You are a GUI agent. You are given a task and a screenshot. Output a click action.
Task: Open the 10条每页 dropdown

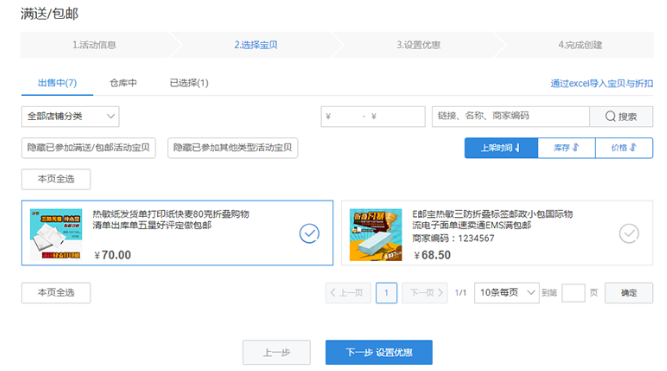tap(507, 293)
